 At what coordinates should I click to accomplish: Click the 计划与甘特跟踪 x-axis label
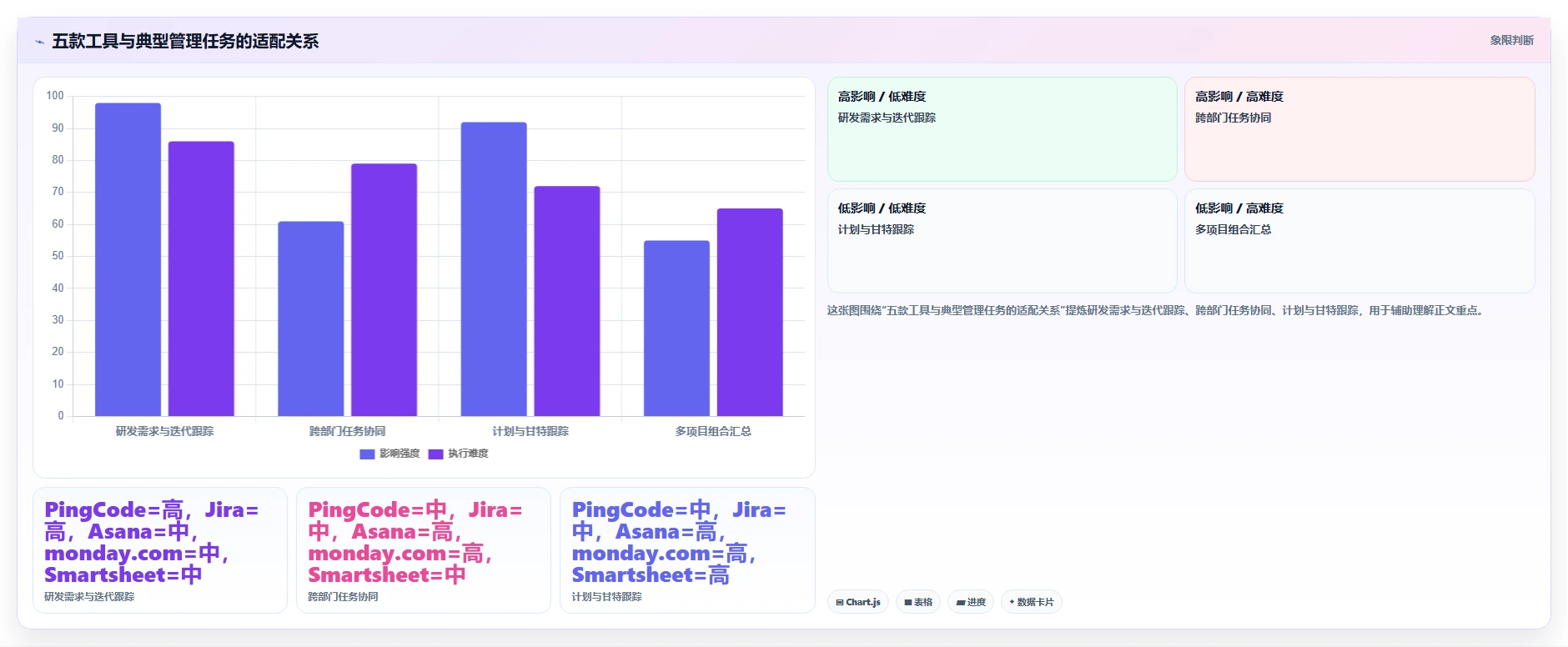pos(530,431)
